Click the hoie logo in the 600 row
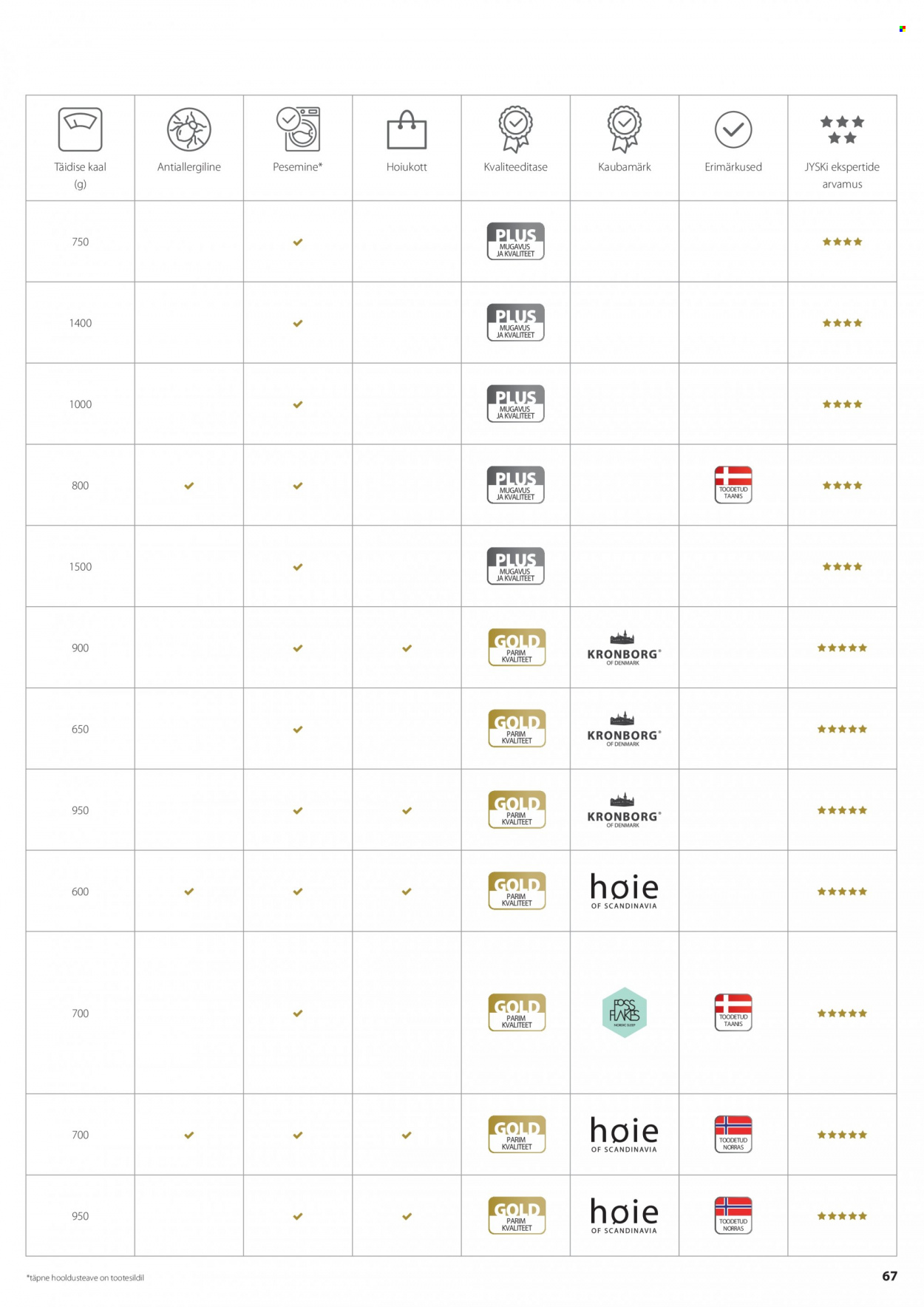This screenshot has width=924, height=1307. [x=624, y=891]
